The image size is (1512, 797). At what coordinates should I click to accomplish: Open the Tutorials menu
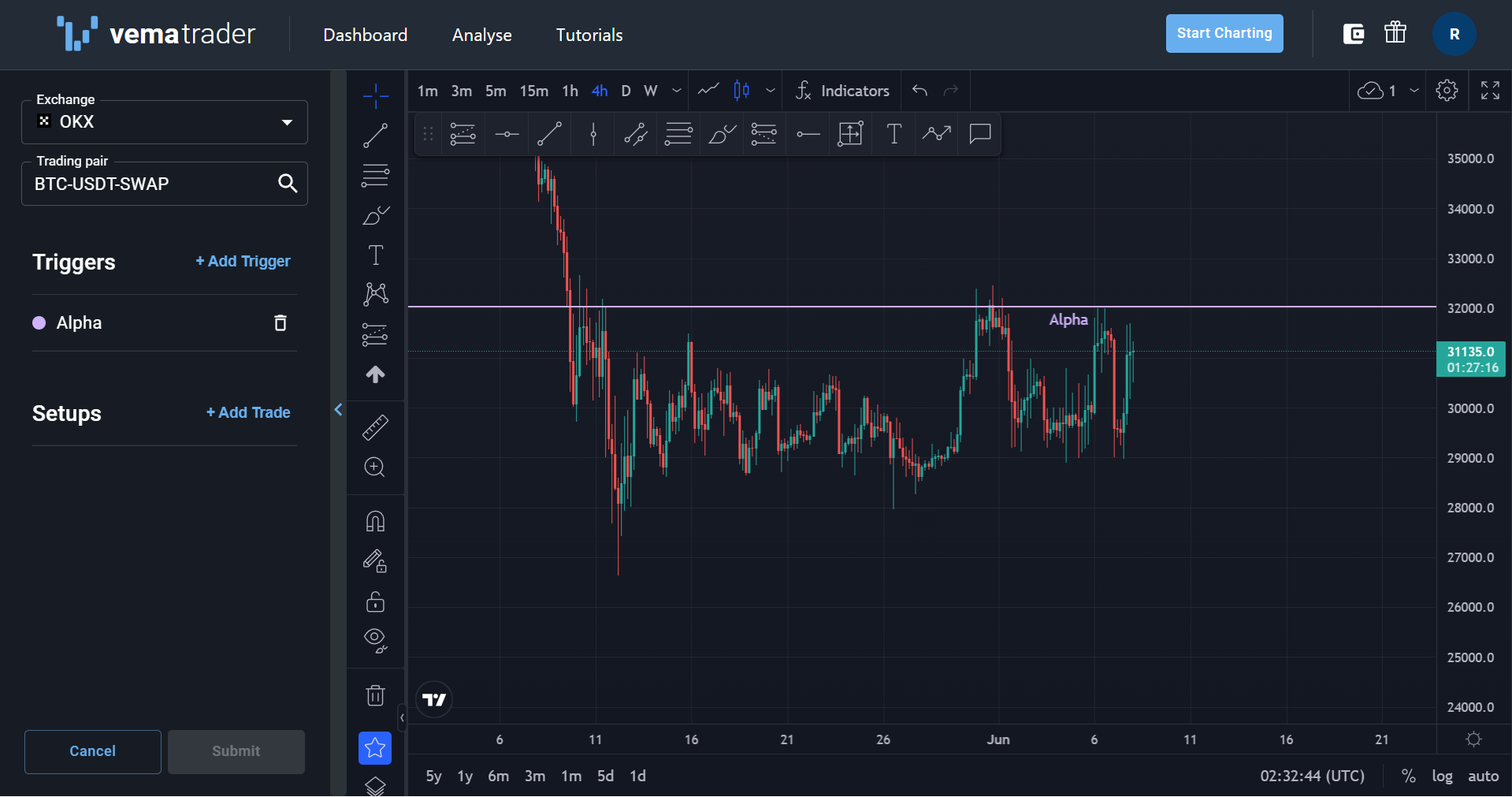[x=589, y=35]
